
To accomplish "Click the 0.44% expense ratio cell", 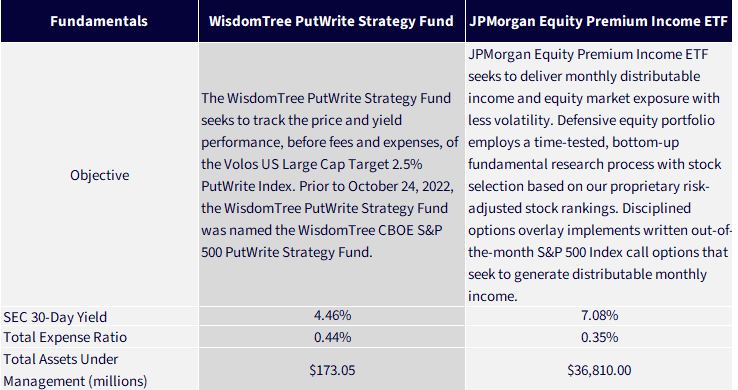I will [x=332, y=337].
